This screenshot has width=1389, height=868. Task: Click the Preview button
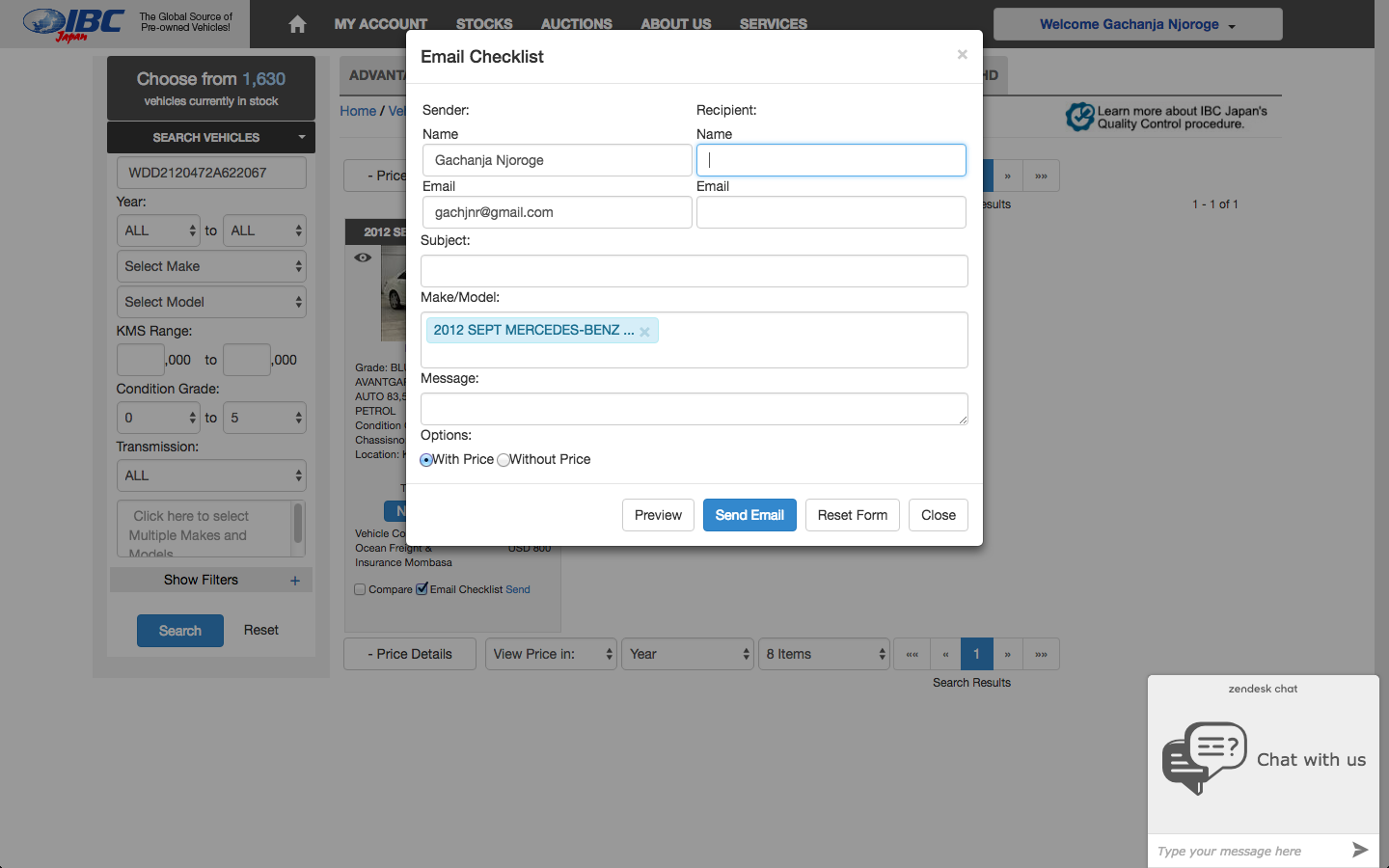(x=658, y=515)
